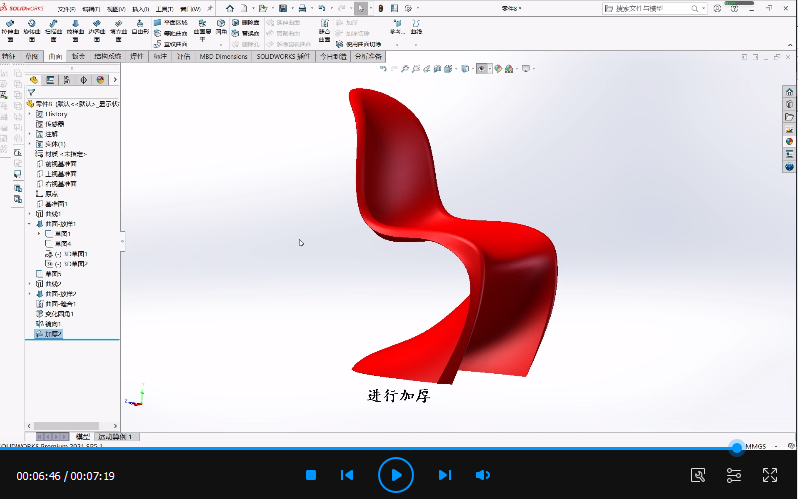798x499 pixels.
Task: Open the DisplayManager color sphere tab
Action: (x=100, y=80)
